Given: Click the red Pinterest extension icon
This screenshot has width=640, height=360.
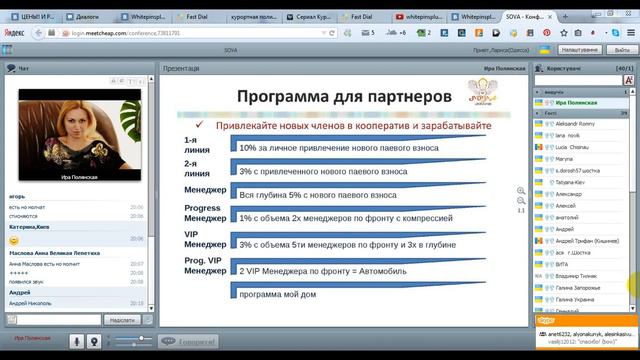Looking at the screenshot, I should (547, 33).
